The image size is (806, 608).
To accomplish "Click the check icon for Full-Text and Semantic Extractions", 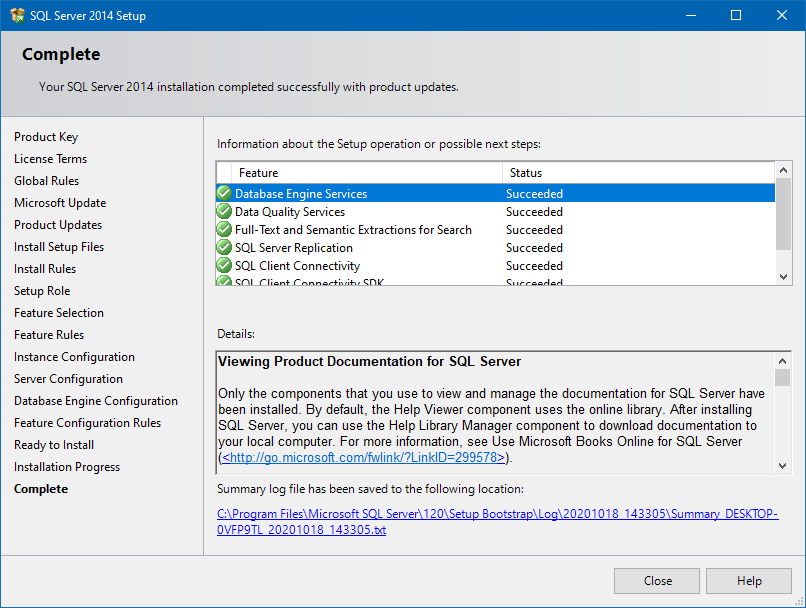I will [223, 229].
